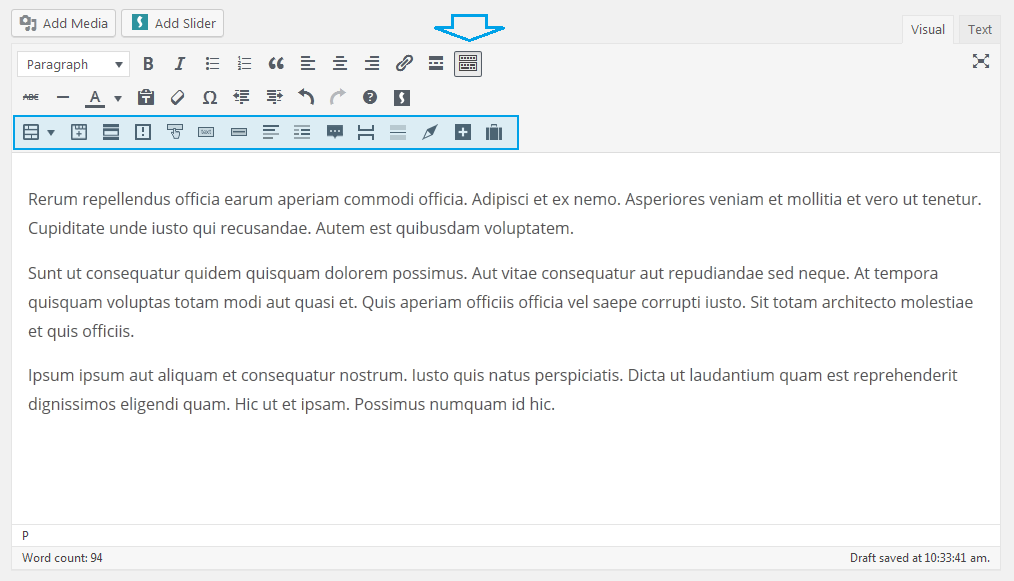Click the box-with-plus shortcode icon

79,132
